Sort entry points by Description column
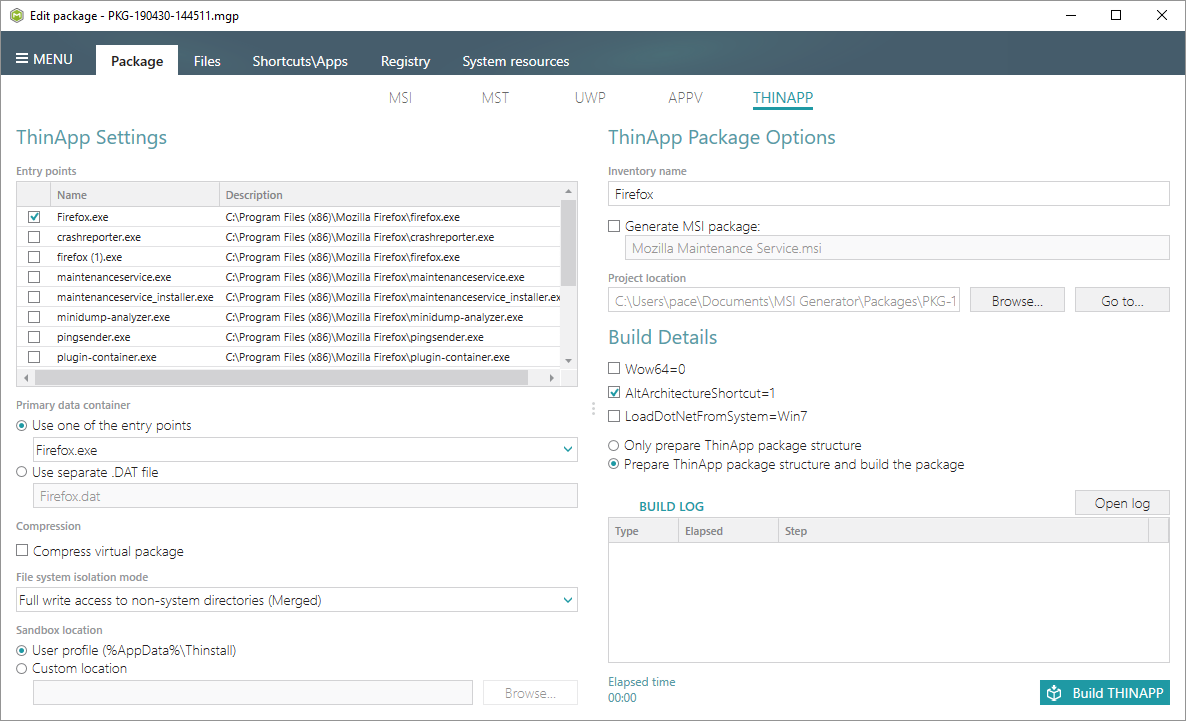Screen dimensions: 1186x721 point(390,194)
